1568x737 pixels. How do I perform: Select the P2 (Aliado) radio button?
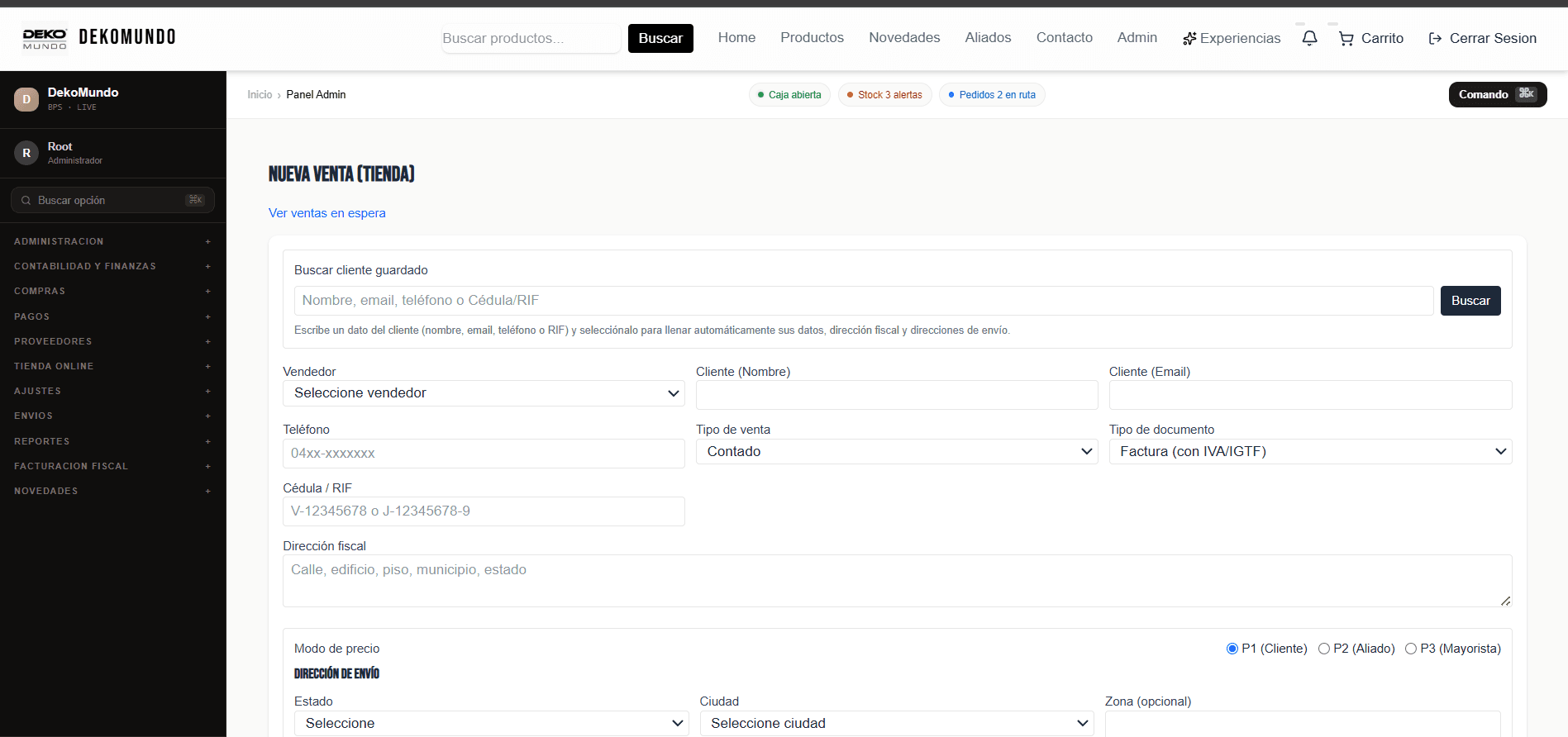point(1323,649)
